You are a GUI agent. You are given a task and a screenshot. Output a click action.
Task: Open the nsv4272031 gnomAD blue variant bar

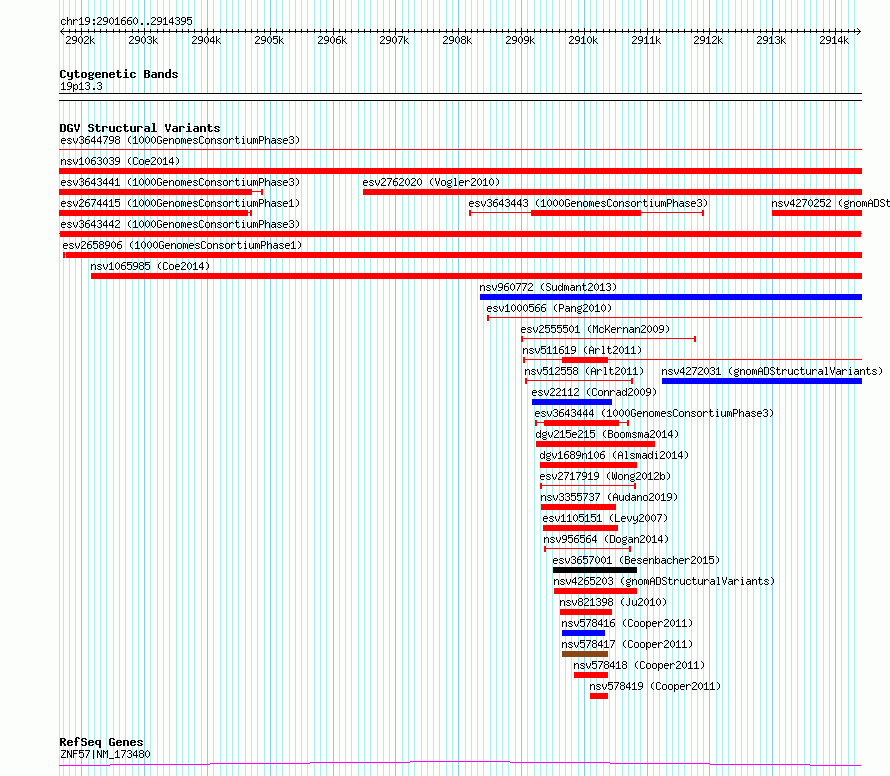[x=762, y=381]
